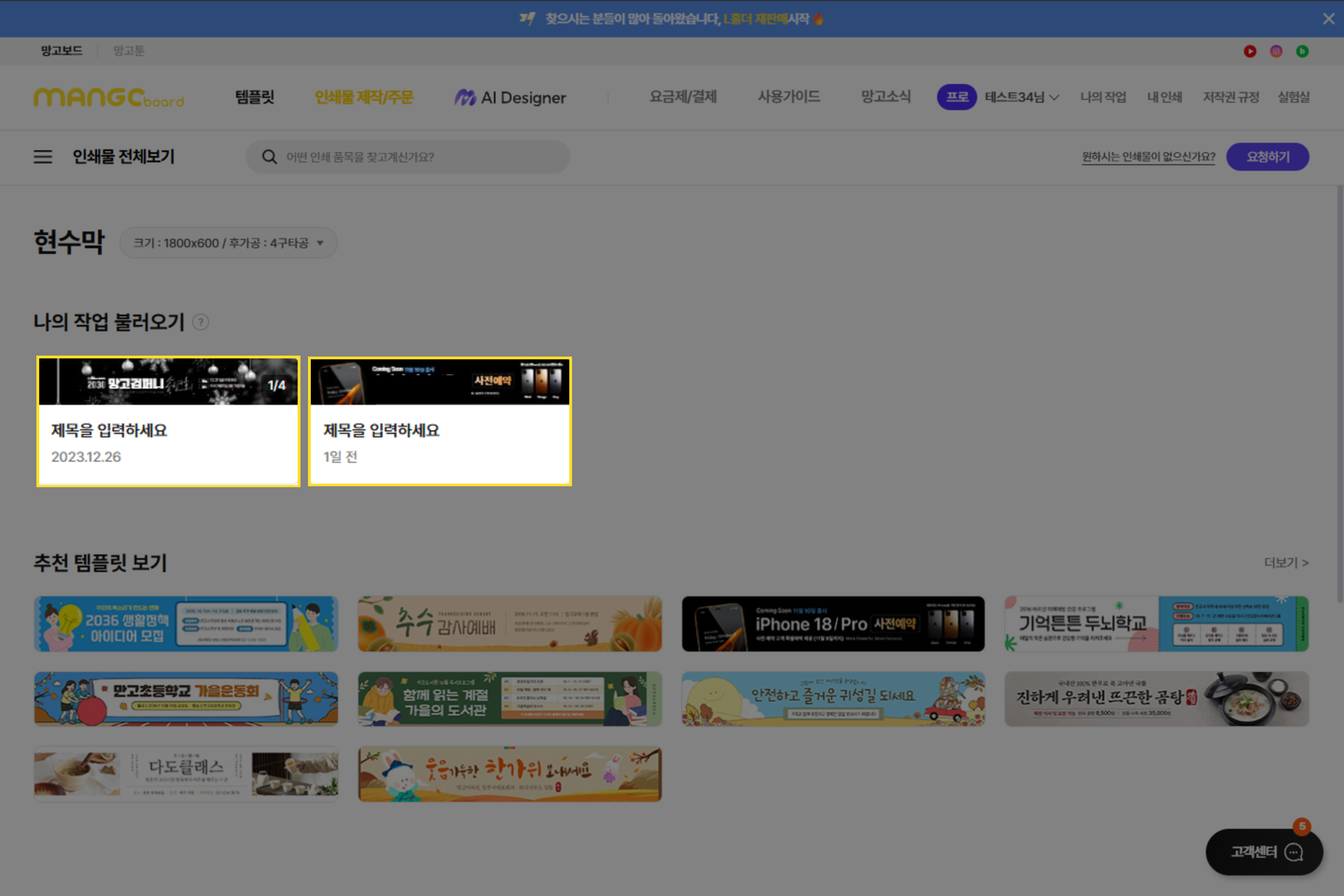Image resolution: width=1344 pixels, height=896 pixels.
Task: Select the 한가위 보내세요 banner template
Action: coord(510,775)
